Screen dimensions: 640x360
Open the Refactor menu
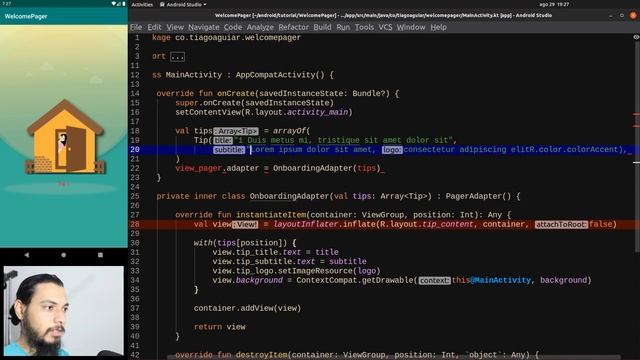(293, 27)
